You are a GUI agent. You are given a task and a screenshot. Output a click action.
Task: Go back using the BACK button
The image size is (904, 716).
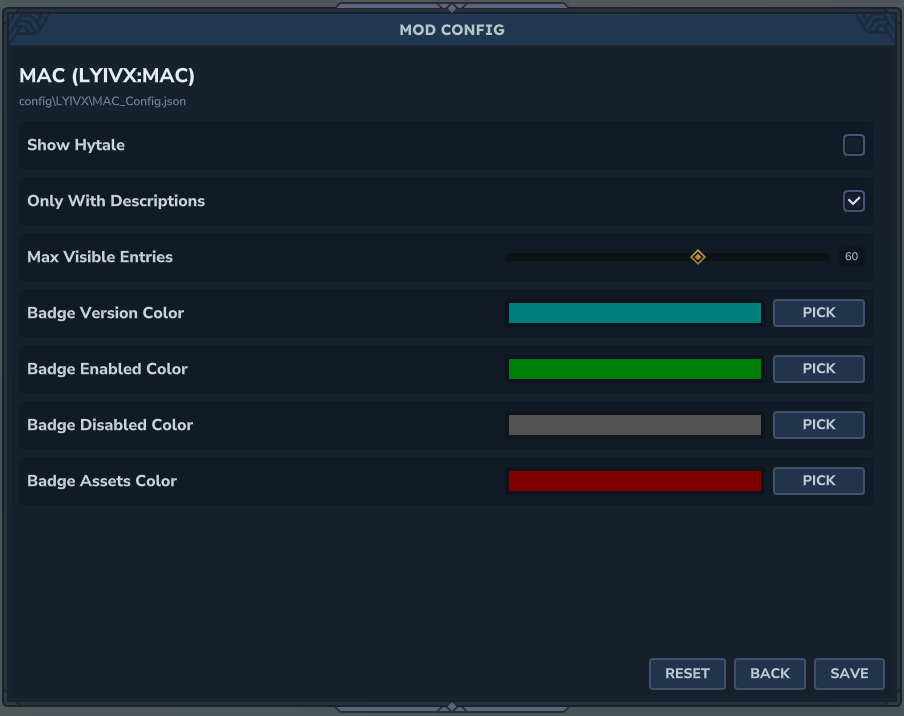click(x=770, y=674)
